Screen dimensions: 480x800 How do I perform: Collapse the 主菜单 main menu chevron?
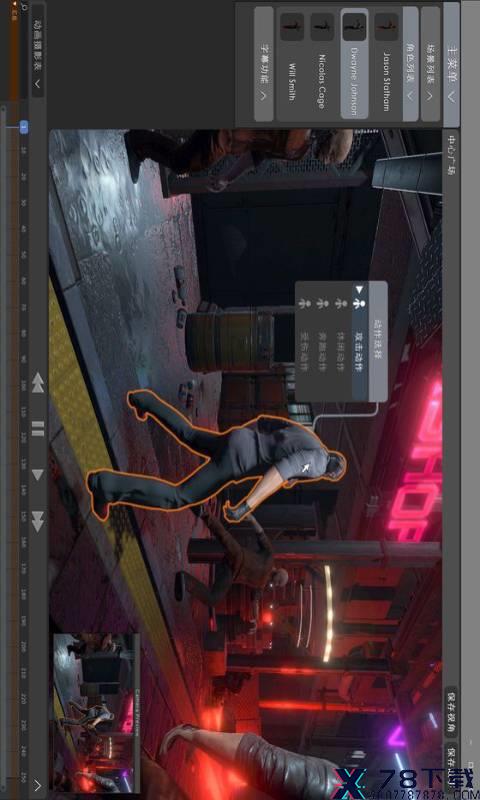click(x=451, y=96)
